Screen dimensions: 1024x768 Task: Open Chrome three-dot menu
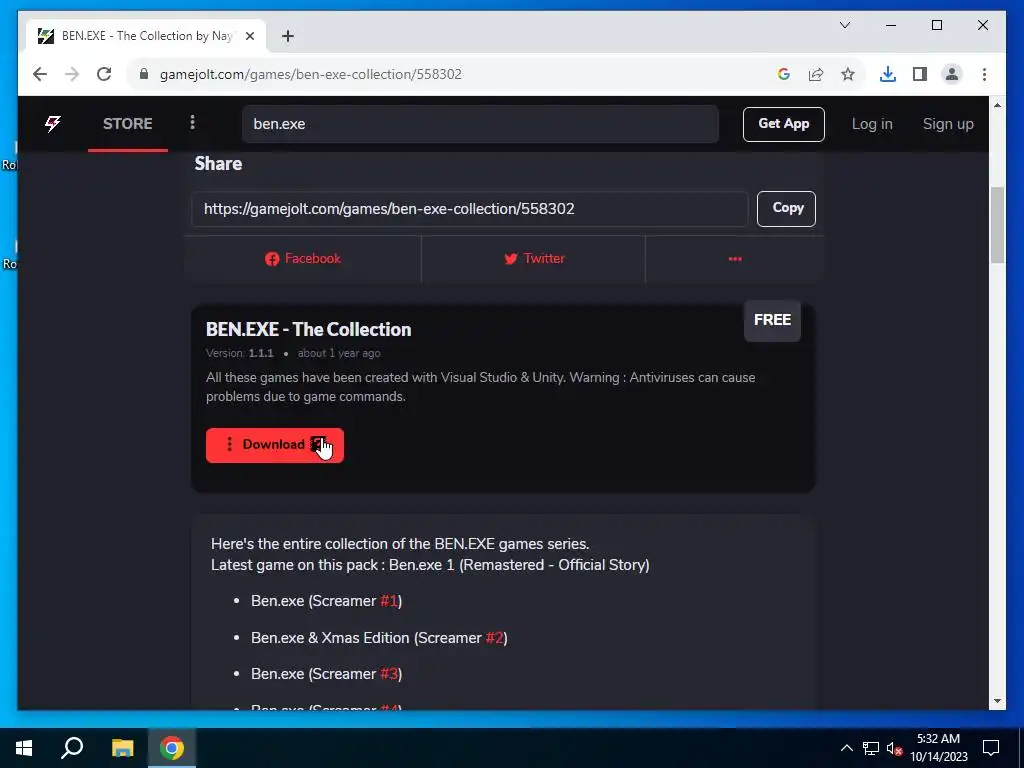point(984,74)
